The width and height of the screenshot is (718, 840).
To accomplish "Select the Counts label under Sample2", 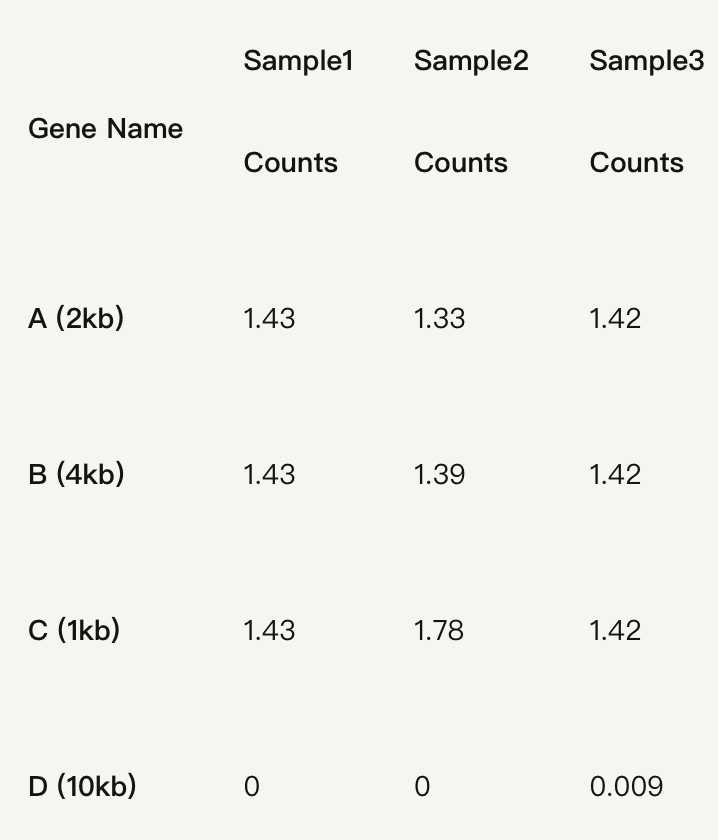I will pos(460,163).
